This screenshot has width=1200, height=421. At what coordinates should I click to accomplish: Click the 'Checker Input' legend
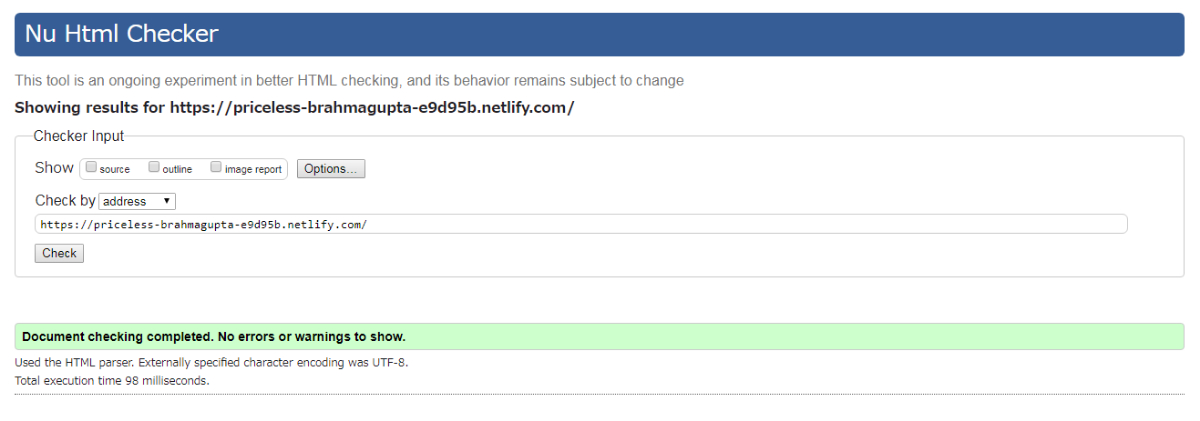coord(79,136)
